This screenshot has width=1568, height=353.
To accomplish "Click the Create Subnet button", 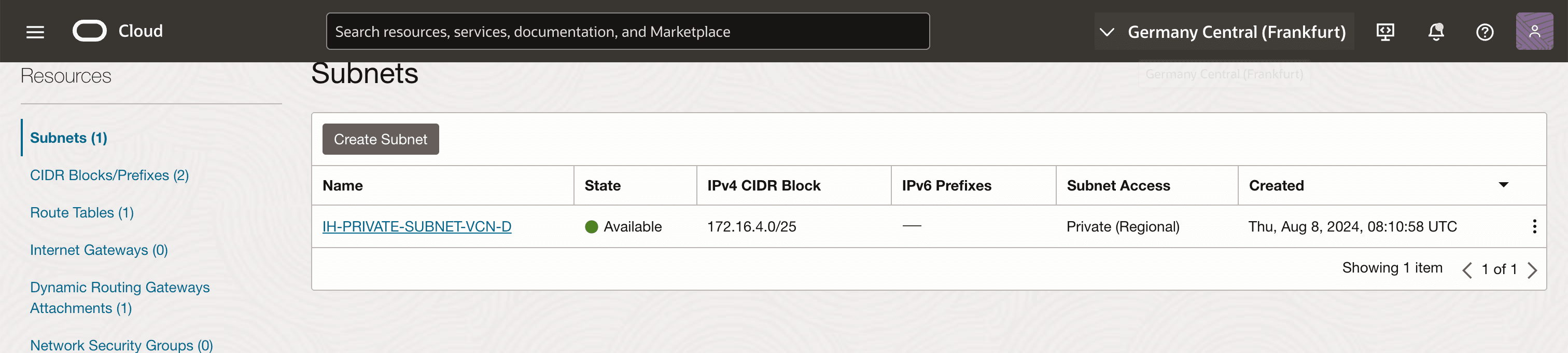I will [381, 140].
